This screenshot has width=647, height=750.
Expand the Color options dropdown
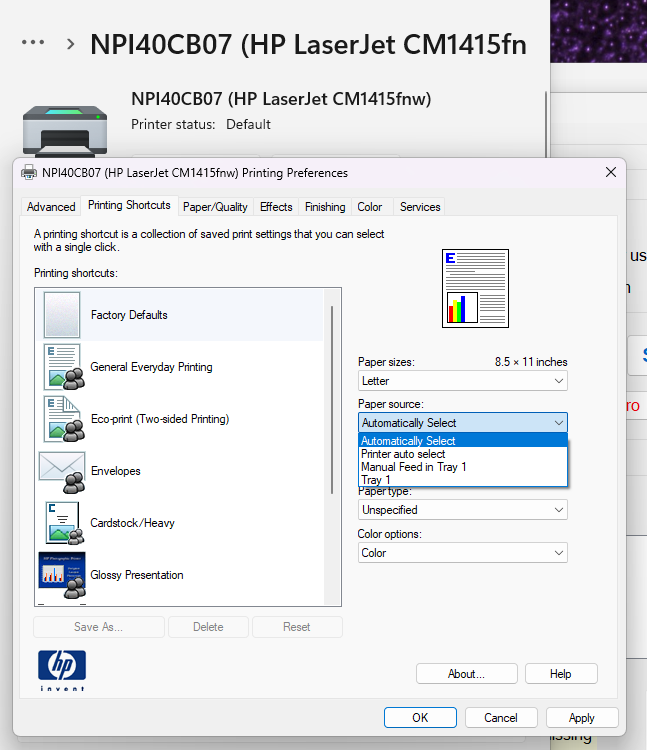pyautogui.click(x=462, y=553)
